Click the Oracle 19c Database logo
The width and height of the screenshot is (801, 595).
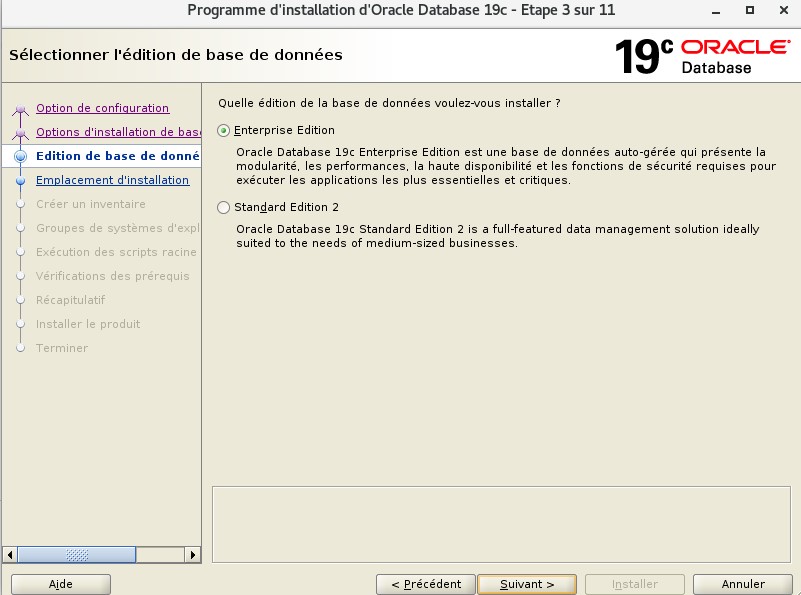tap(702, 56)
